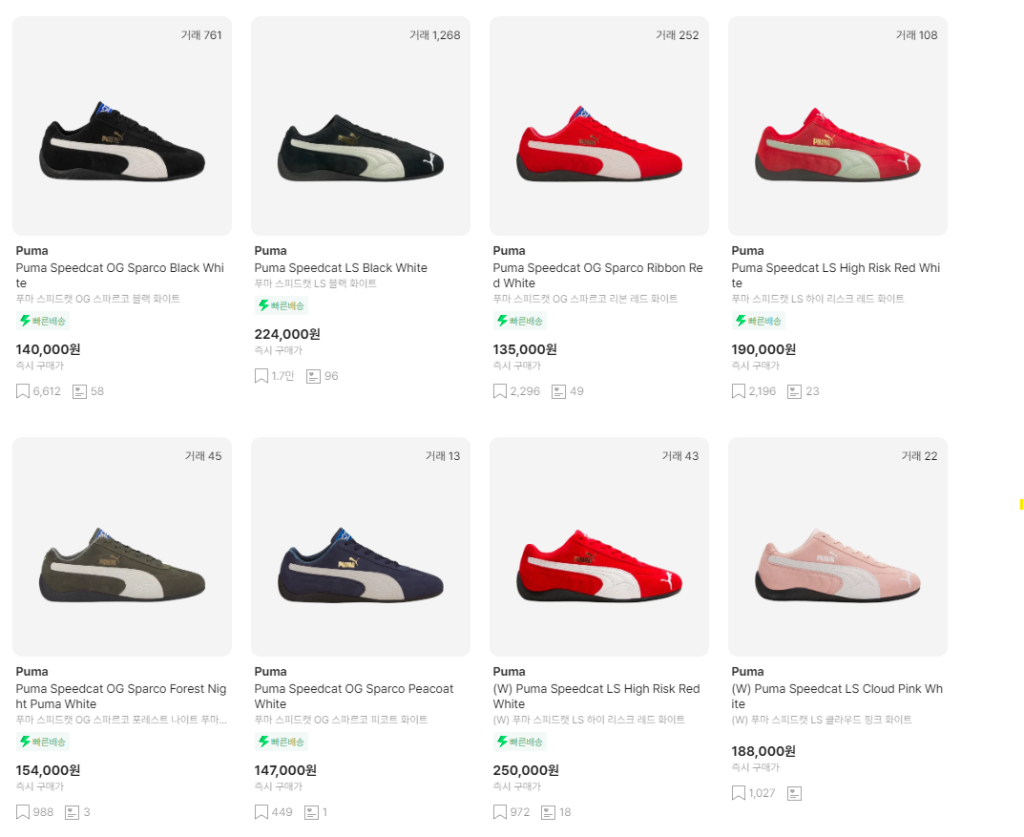Bookmark the Speedcat OG Sparco Black White

pos(23,391)
